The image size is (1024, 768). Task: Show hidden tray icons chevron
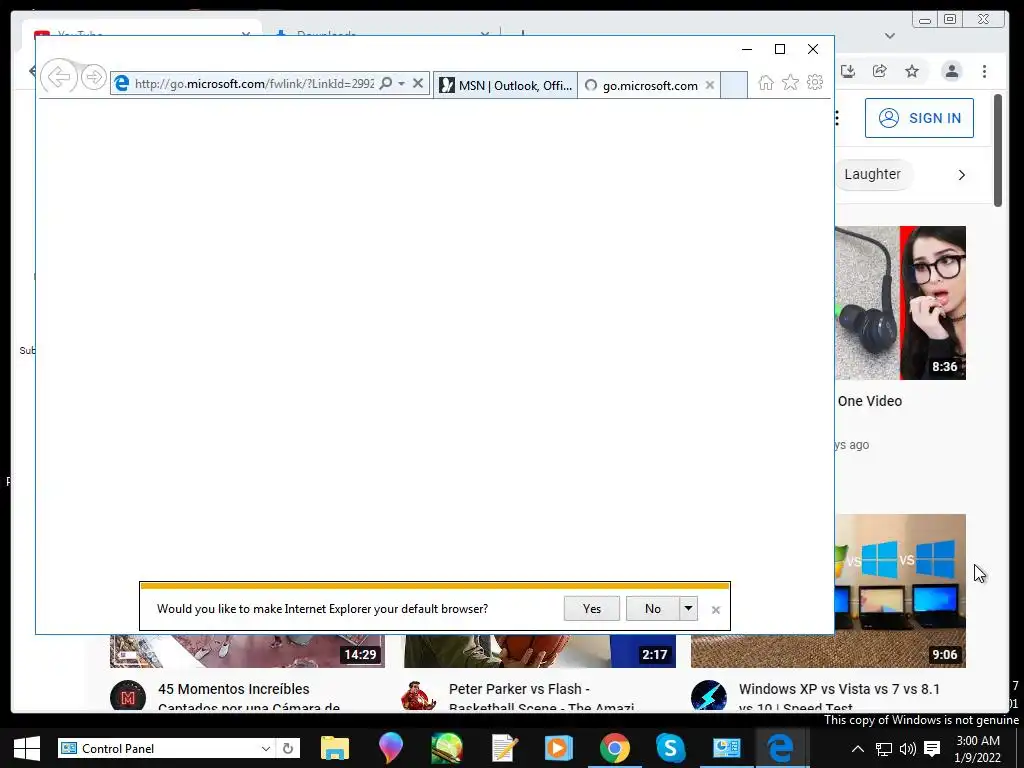[x=858, y=749]
